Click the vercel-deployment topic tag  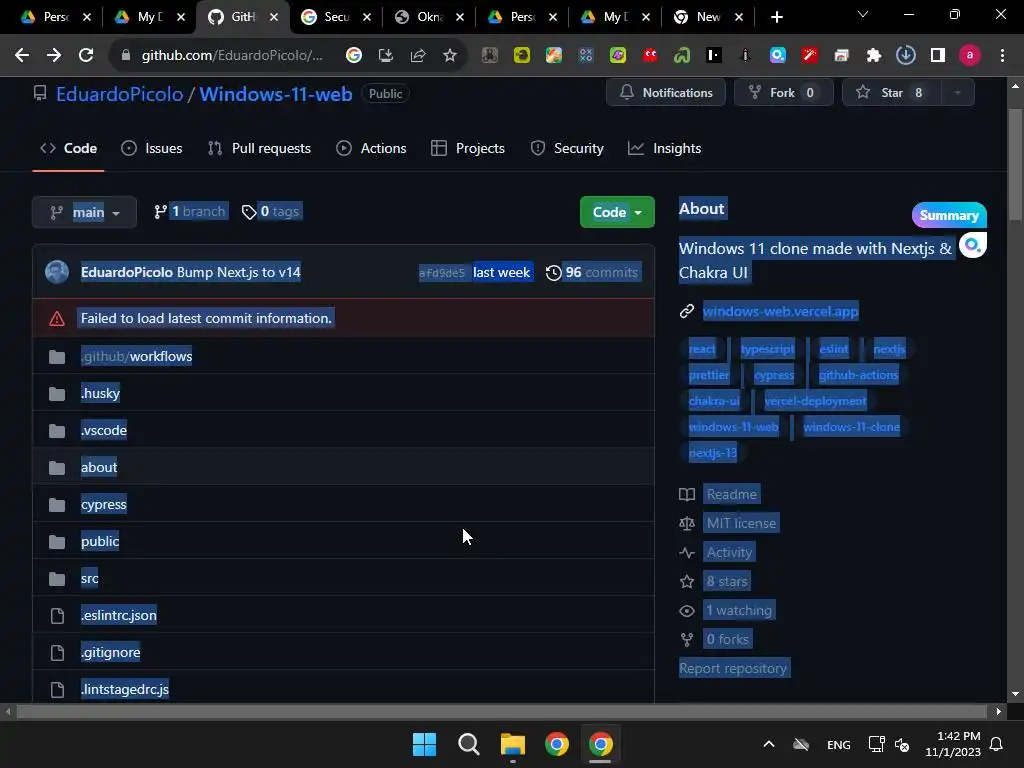816,401
